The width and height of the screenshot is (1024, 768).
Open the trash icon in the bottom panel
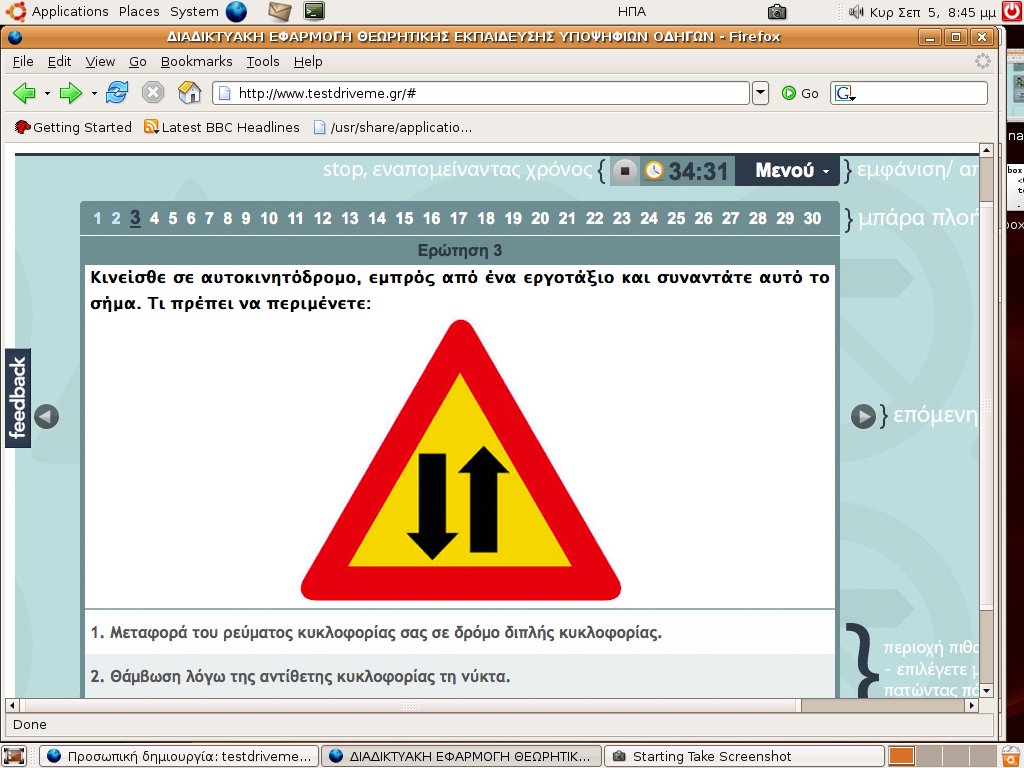[x=1011, y=756]
